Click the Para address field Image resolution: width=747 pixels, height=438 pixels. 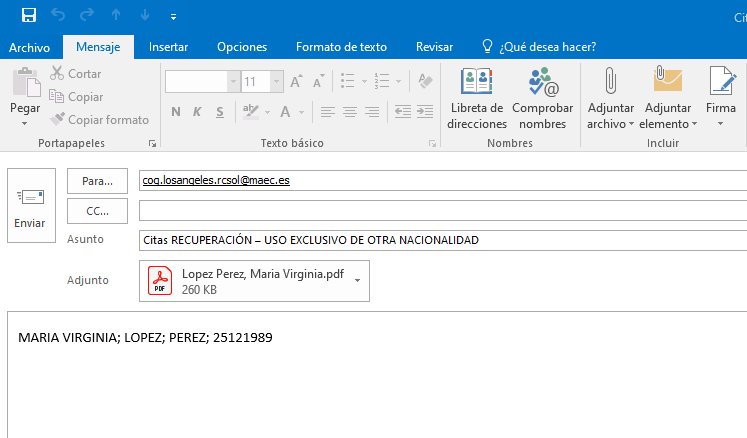[x=443, y=181]
